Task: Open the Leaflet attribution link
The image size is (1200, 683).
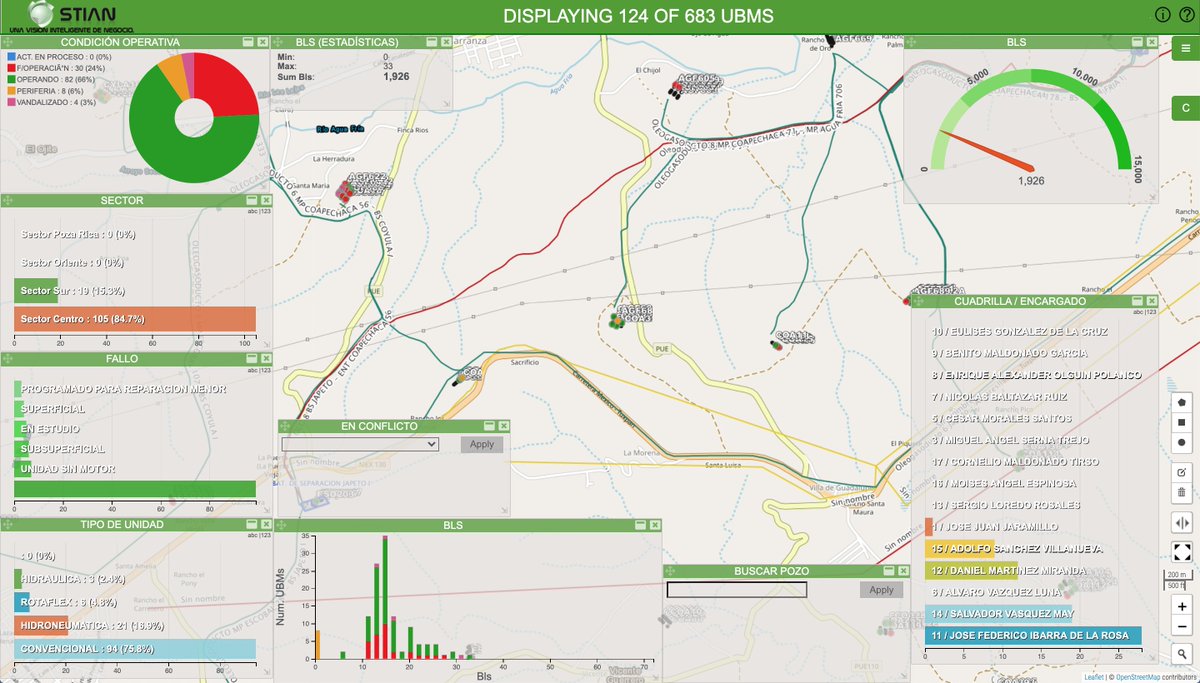Action: [x=1094, y=677]
